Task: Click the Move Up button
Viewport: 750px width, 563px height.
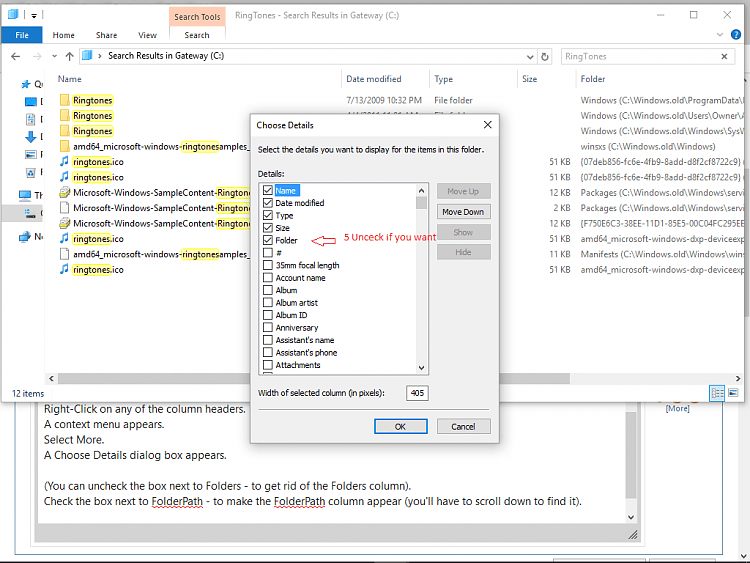Action: [x=463, y=191]
